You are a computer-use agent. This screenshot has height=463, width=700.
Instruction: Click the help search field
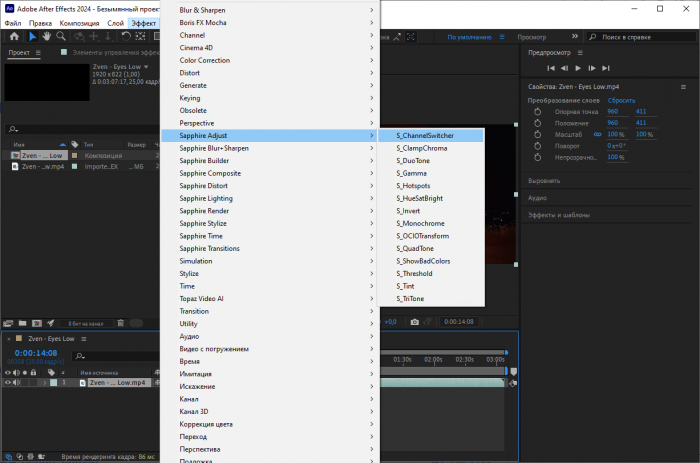point(655,37)
